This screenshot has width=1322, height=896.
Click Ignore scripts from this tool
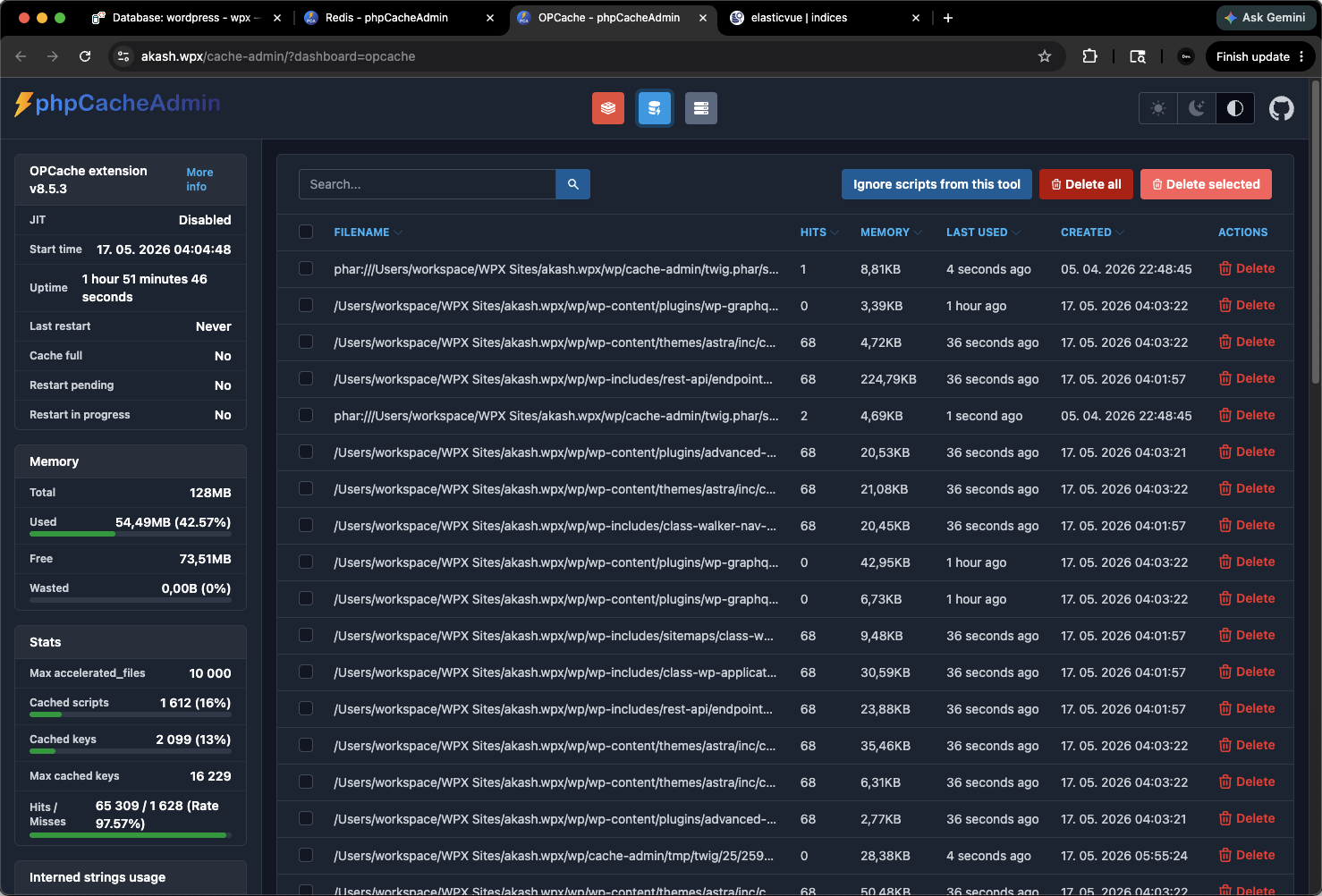click(936, 184)
